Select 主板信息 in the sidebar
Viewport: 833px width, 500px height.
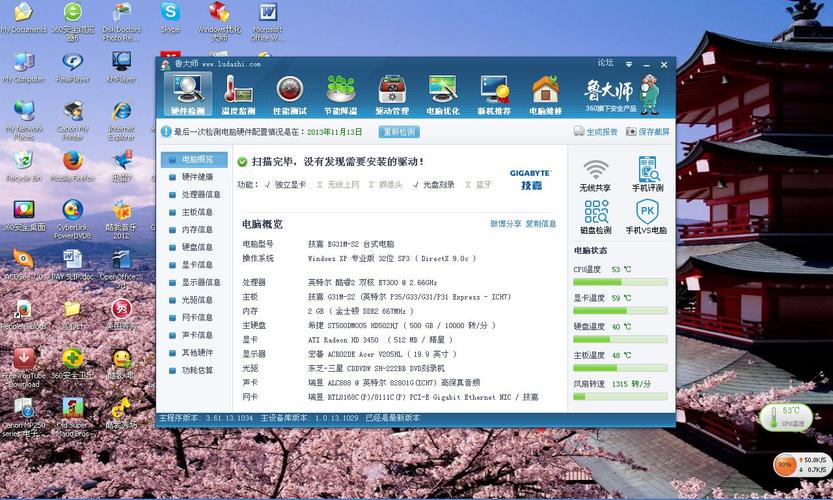pyautogui.click(x=194, y=212)
